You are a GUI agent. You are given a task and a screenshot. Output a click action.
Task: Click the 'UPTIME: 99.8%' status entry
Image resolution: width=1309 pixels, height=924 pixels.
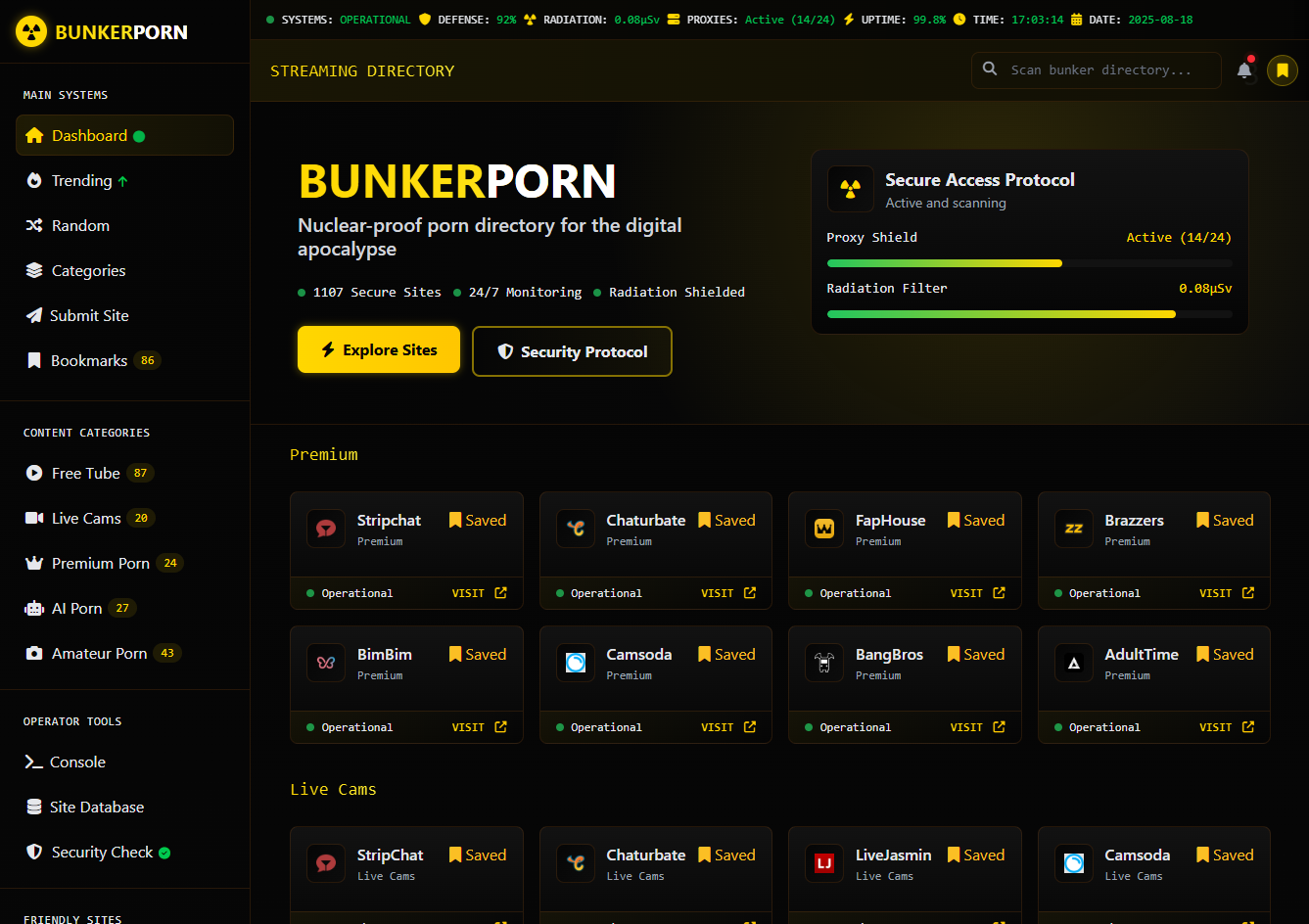tap(894, 20)
